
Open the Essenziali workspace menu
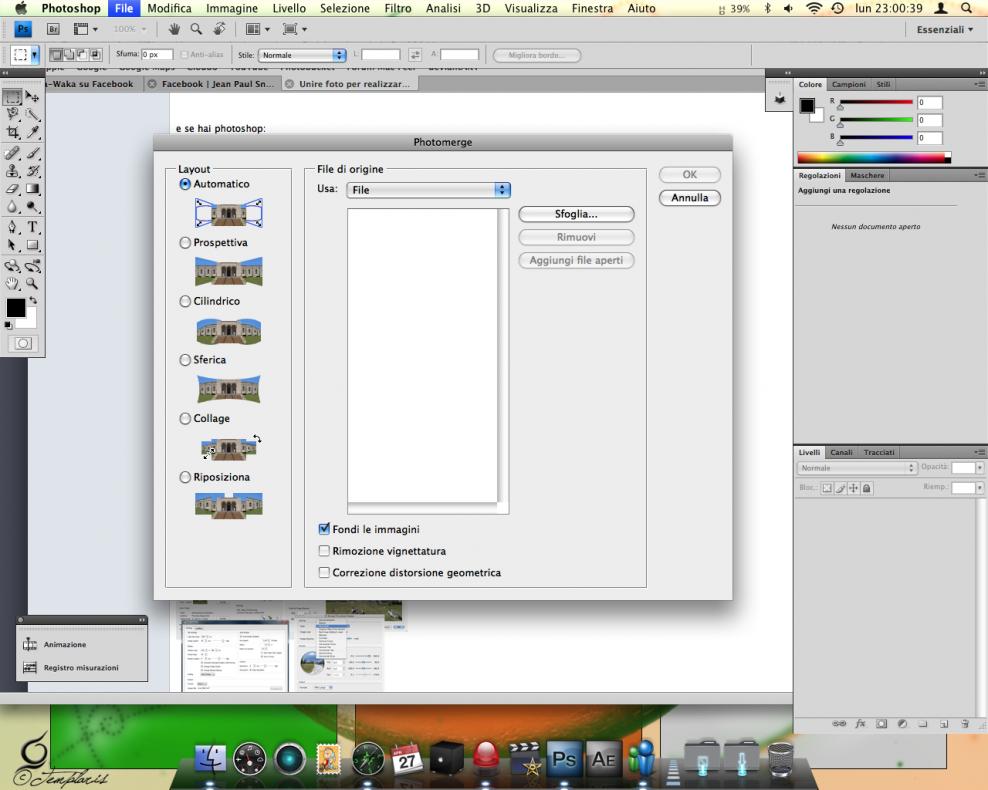[945, 30]
